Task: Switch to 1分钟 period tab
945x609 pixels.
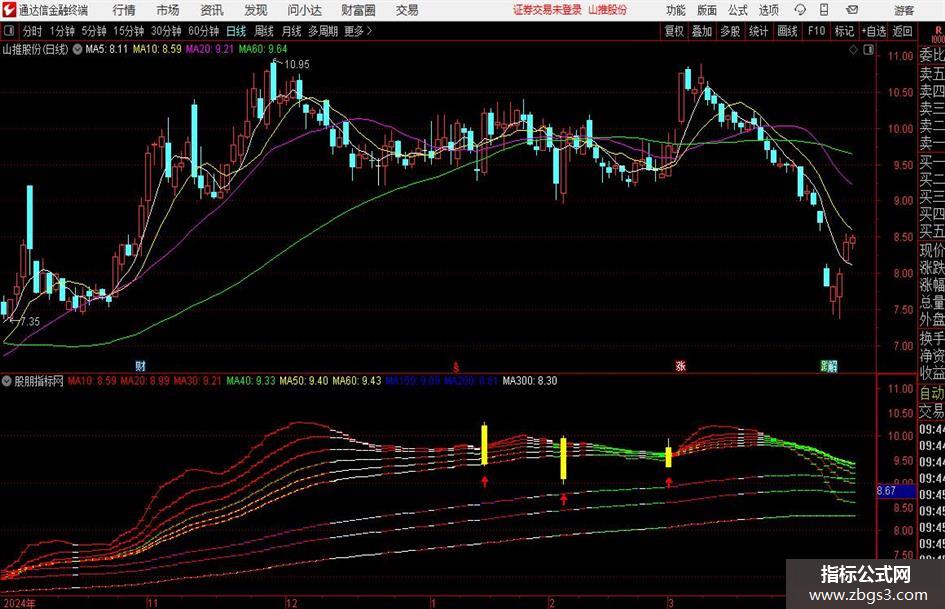Action: pos(61,31)
